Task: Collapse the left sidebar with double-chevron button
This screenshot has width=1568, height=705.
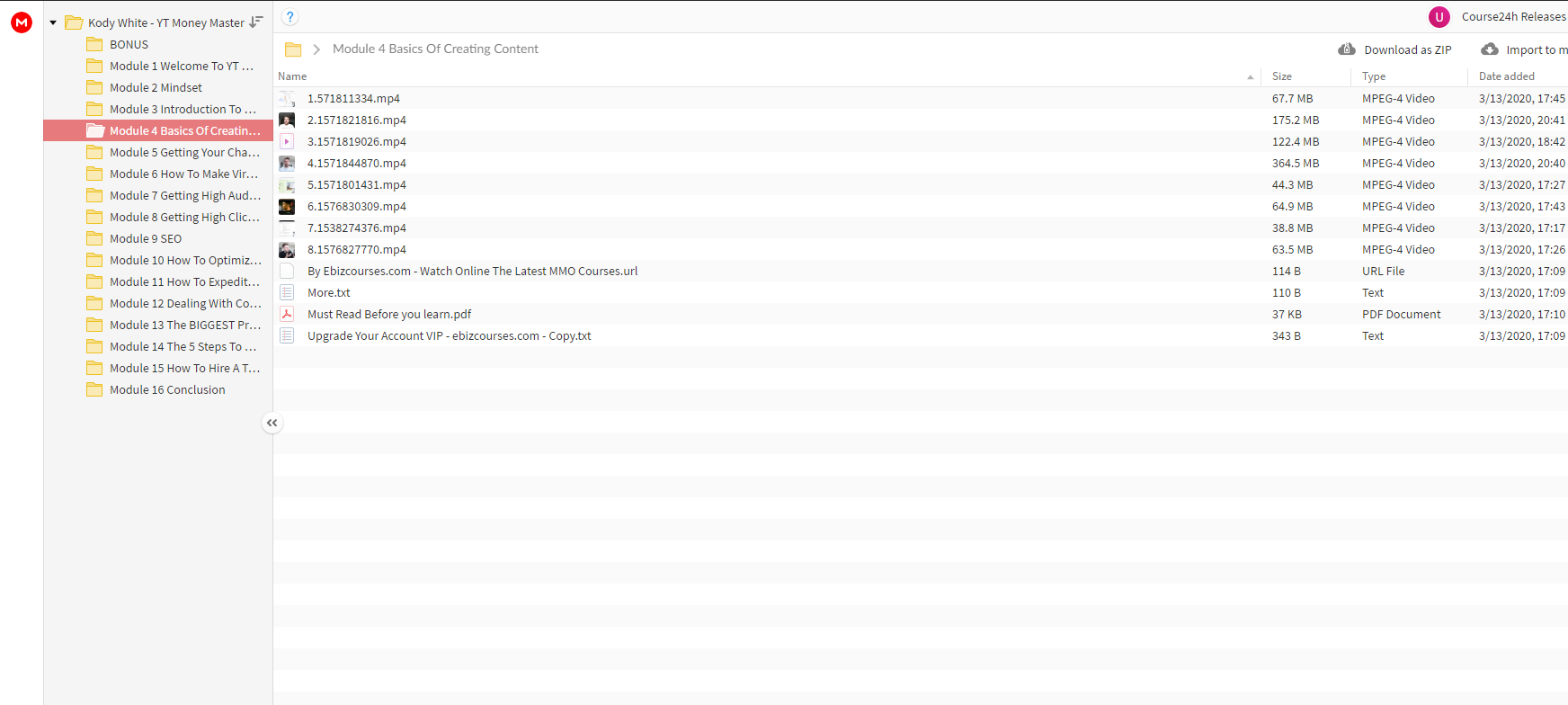Action: pyautogui.click(x=272, y=423)
